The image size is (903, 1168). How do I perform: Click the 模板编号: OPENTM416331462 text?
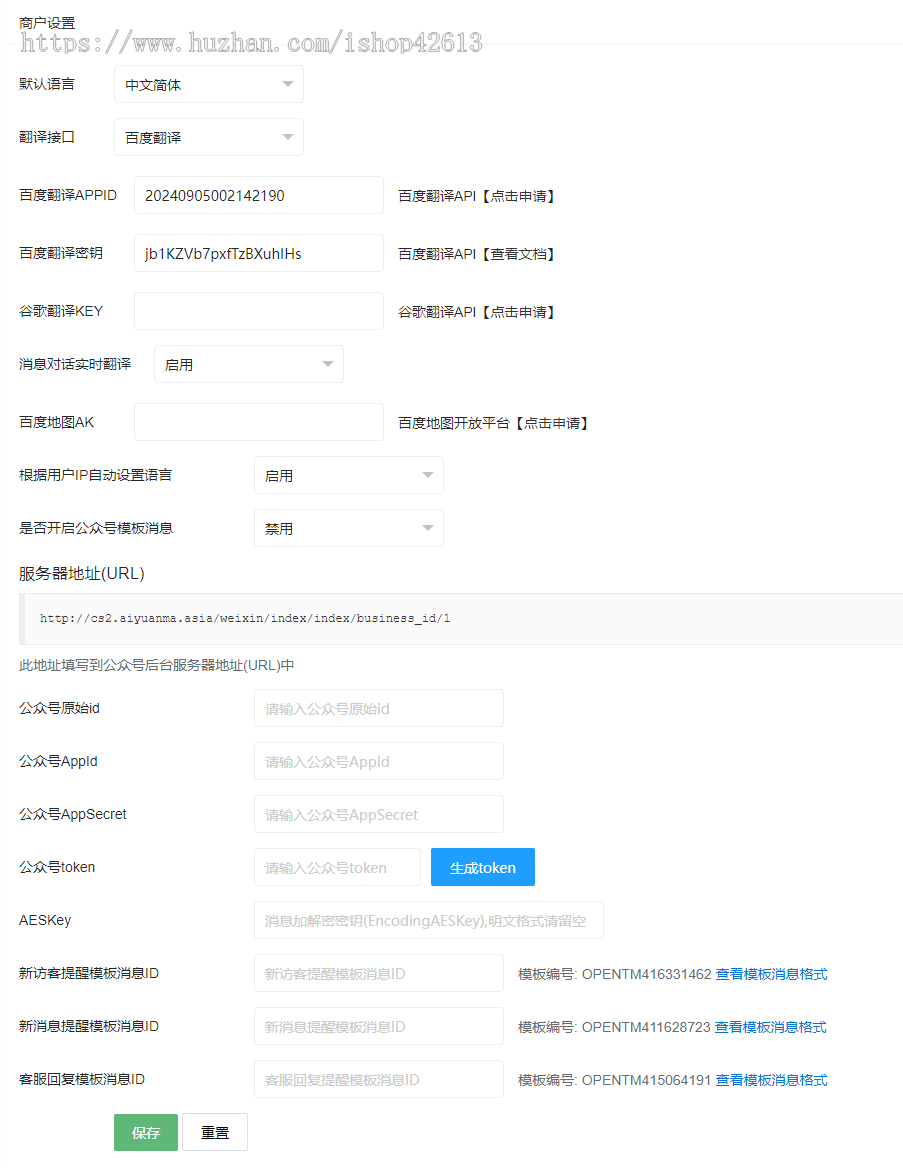615,974
